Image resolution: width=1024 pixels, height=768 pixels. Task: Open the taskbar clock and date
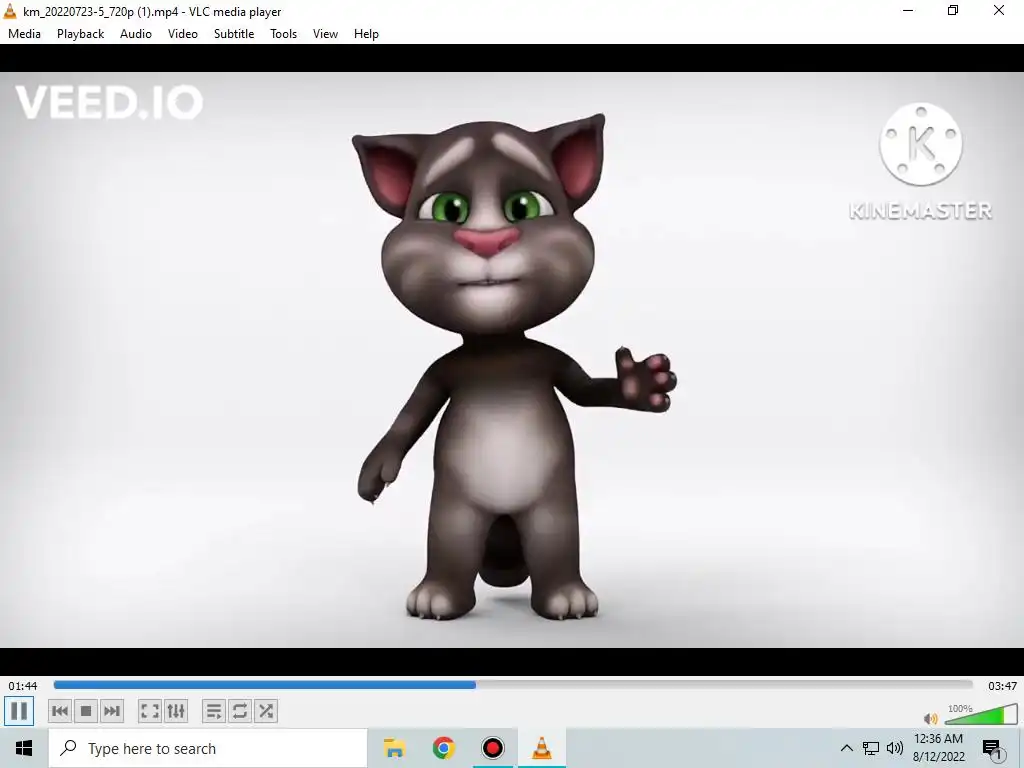pos(938,748)
